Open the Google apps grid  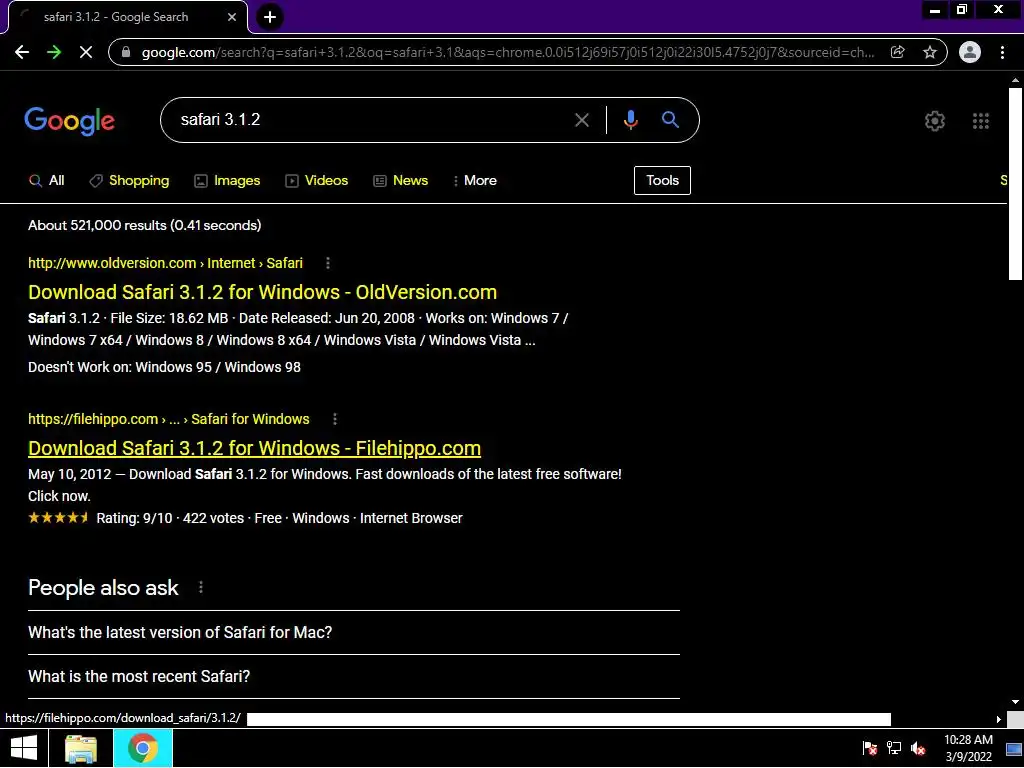tap(981, 121)
